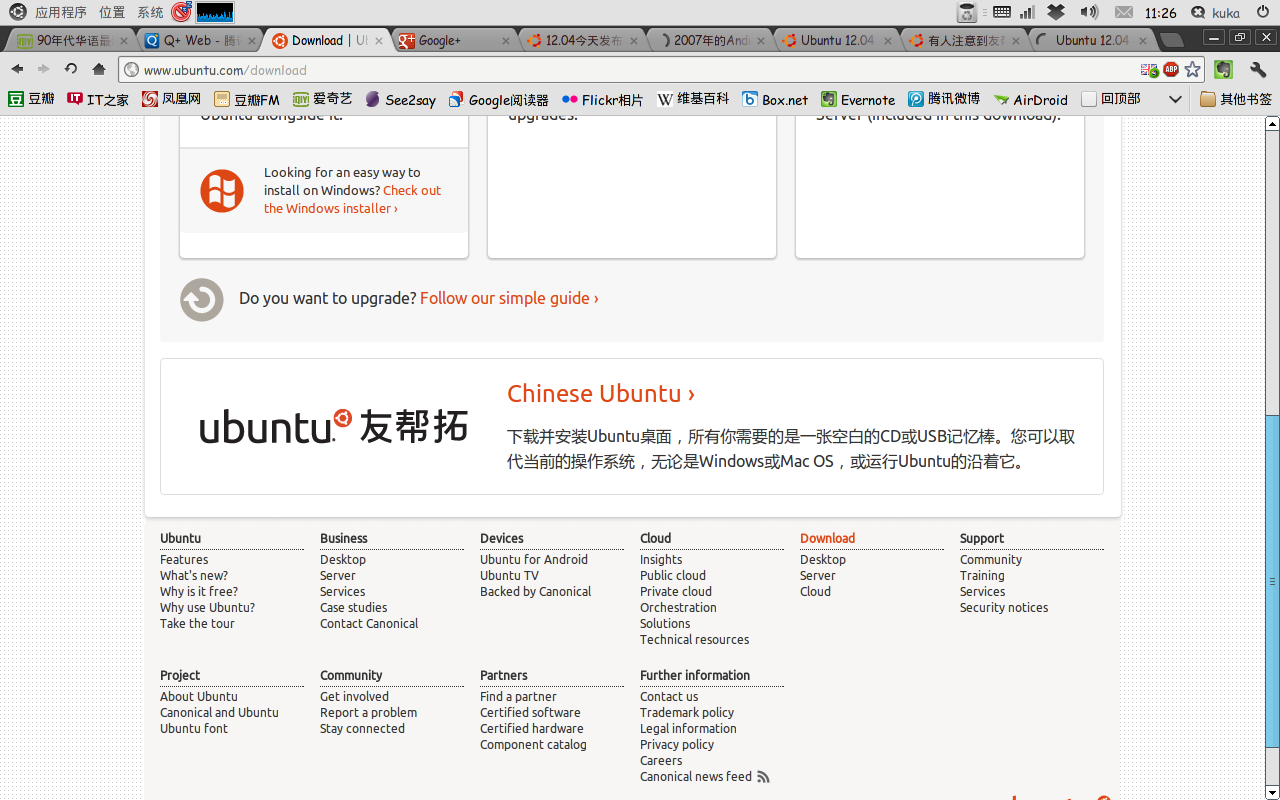This screenshot has width=1280, height=800.
Task: Open the Flickr相片 bookmark
Action: point(603,99)
